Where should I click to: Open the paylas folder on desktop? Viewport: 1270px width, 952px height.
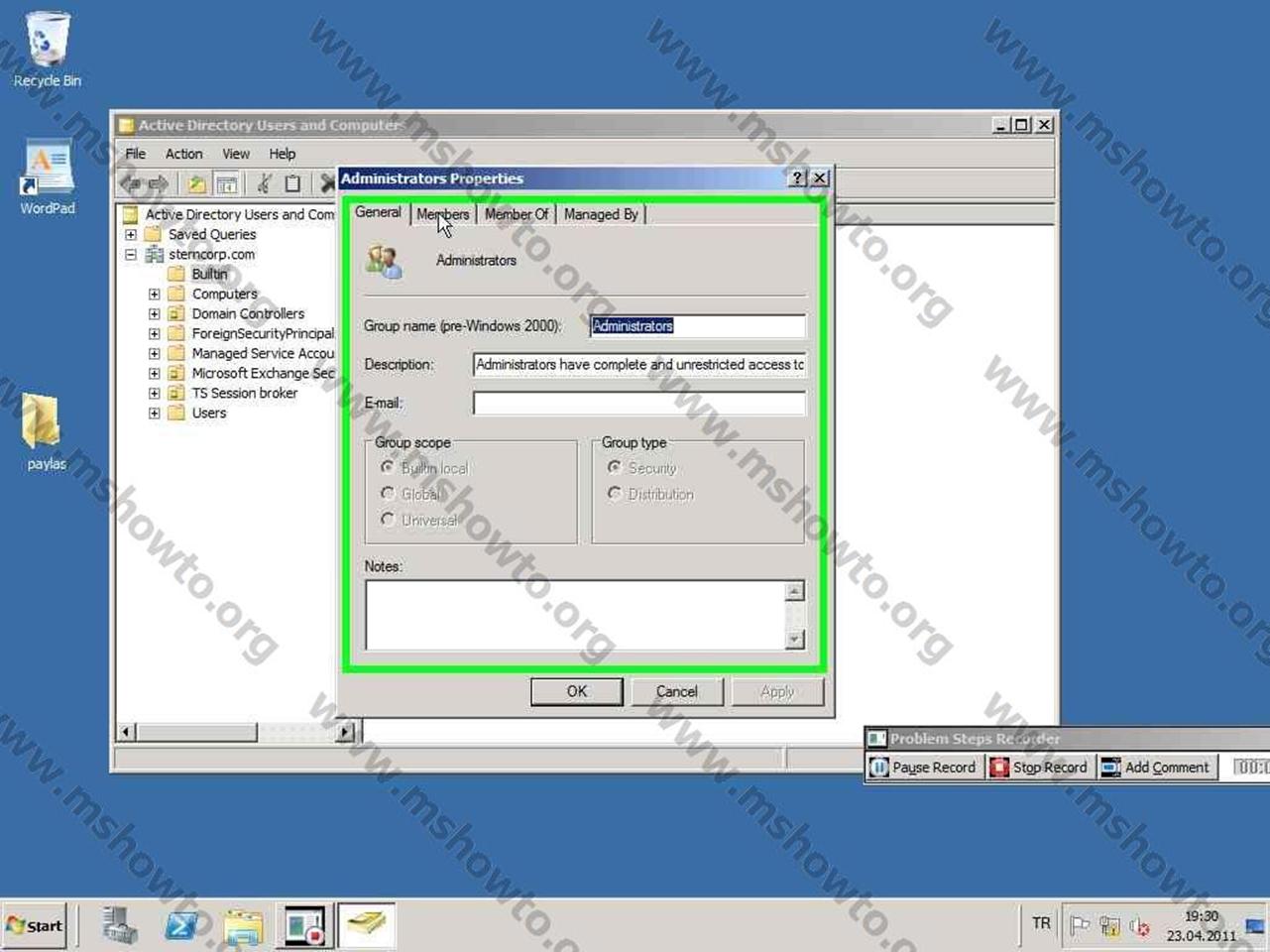coord(46,431)
